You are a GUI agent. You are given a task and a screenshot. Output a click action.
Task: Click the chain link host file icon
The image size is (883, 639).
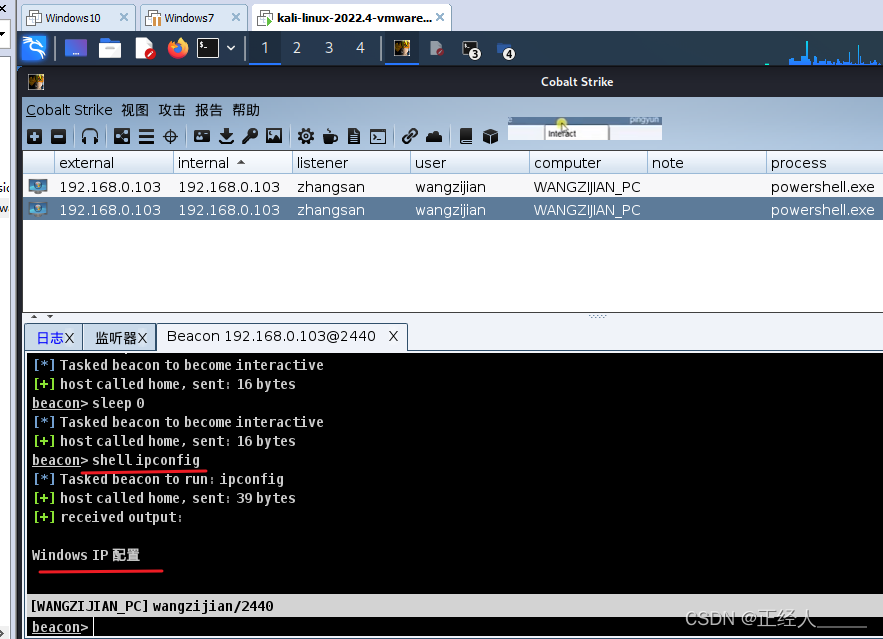(409, 136)
